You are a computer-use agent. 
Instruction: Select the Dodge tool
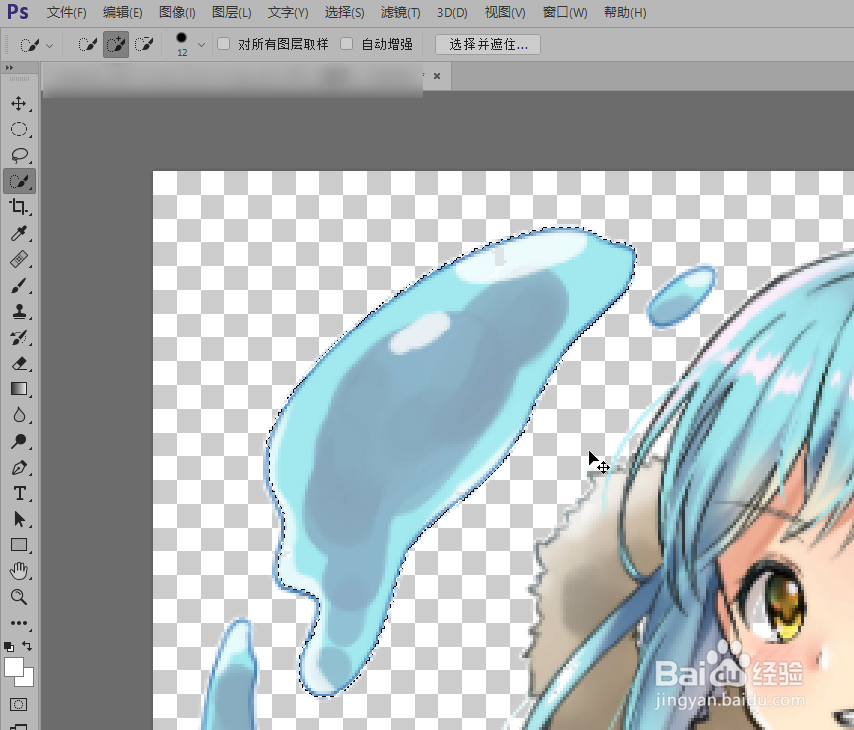pyautogui.click(x=19, y=441)
